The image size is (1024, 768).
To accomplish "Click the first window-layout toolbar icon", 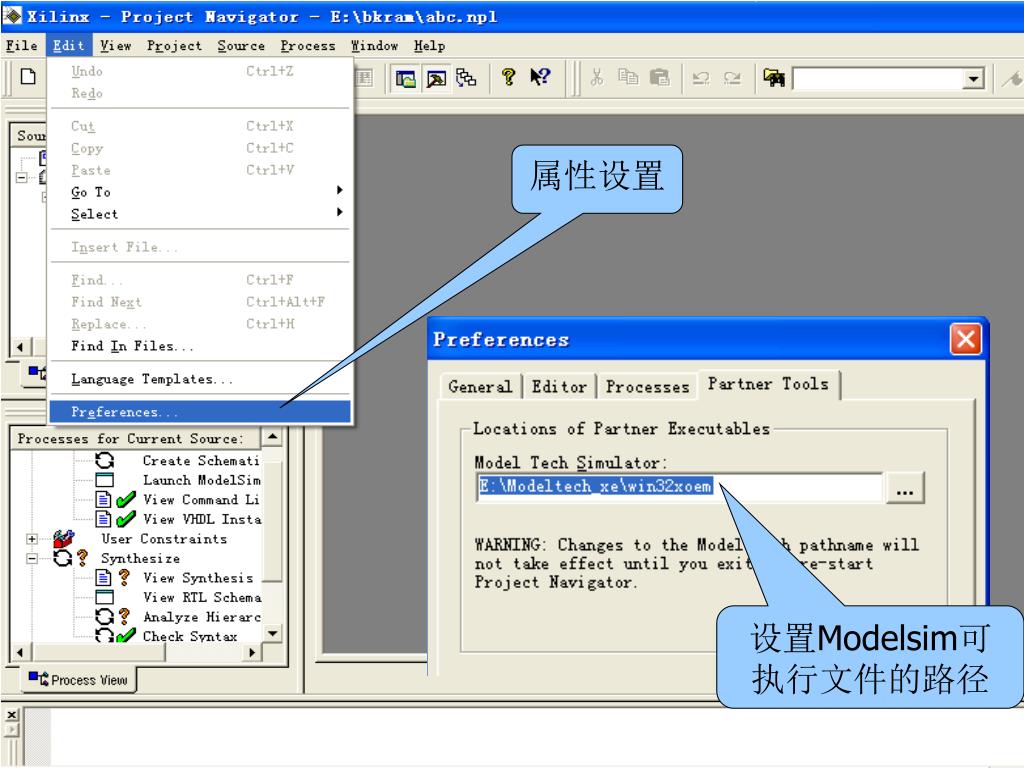I will point(406,79).
